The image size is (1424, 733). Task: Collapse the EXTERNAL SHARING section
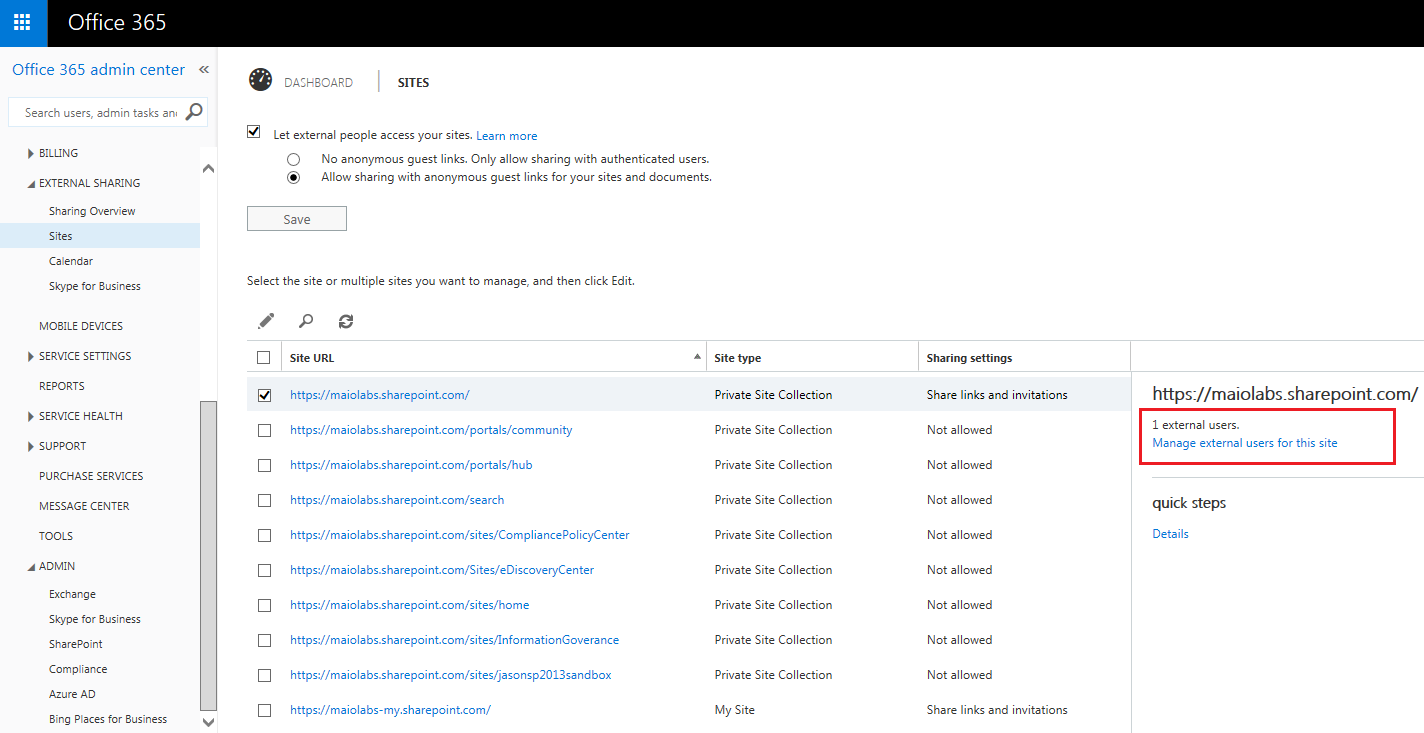(30, 182)
